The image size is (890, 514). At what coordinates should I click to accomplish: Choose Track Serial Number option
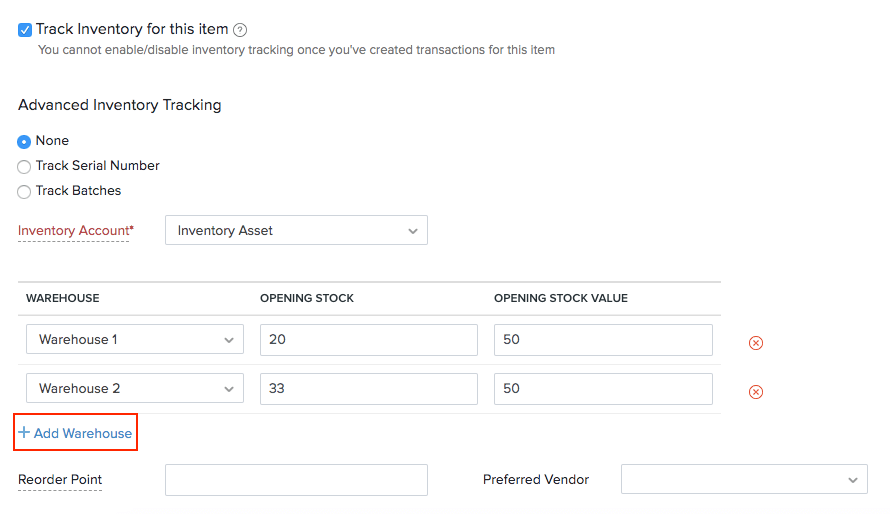pos(25,167)
